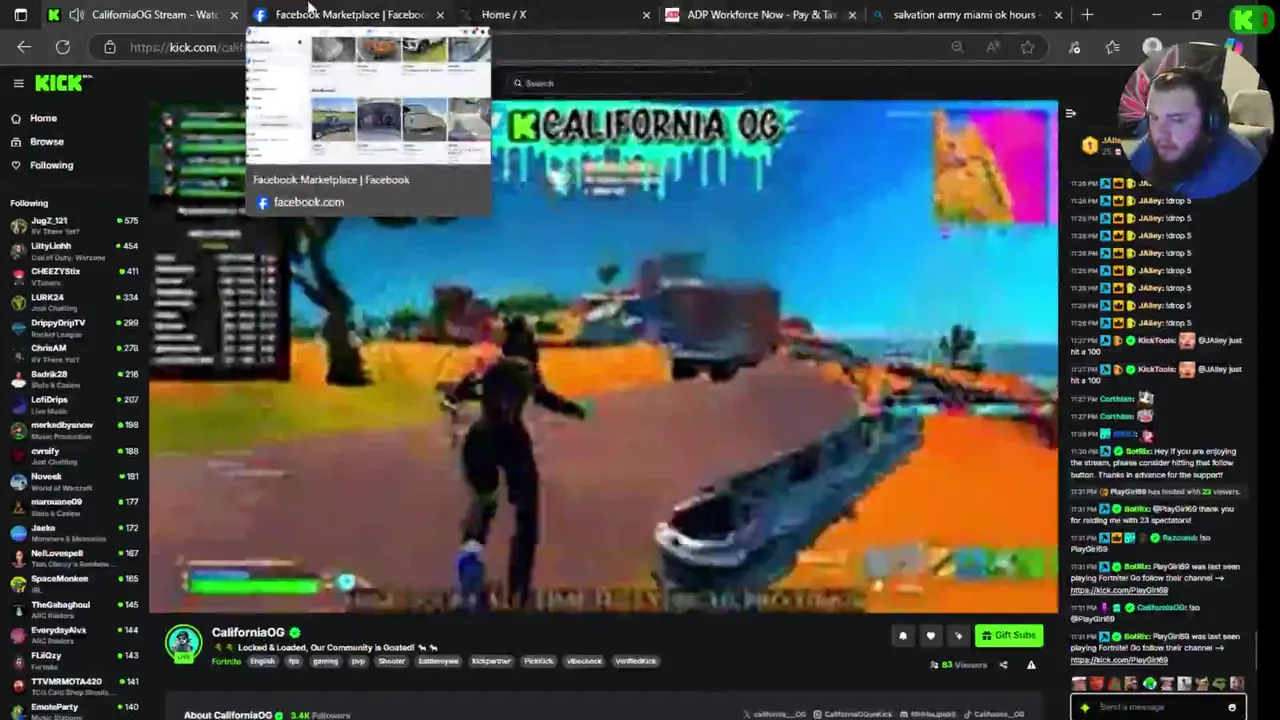Click the English tag
Screen dimensions: 1280x720
pyautogui.click(x=262, y=661)
